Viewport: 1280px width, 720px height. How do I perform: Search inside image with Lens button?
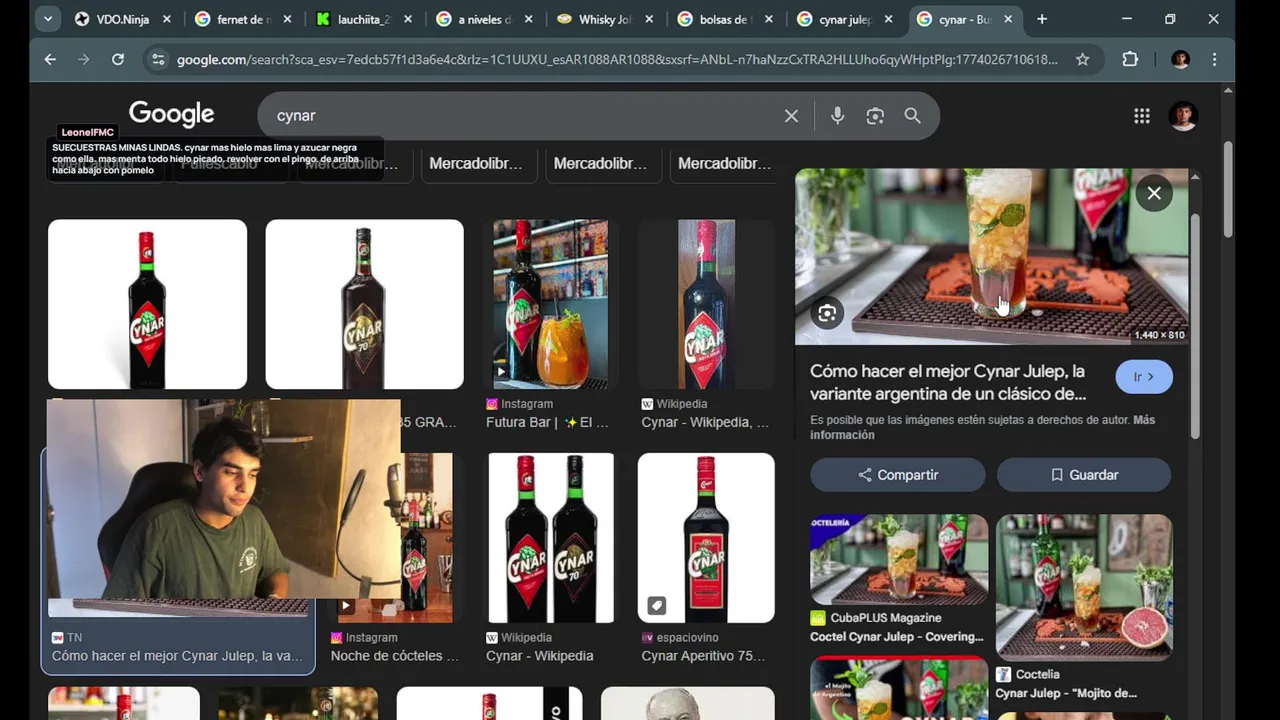point(827,314)
